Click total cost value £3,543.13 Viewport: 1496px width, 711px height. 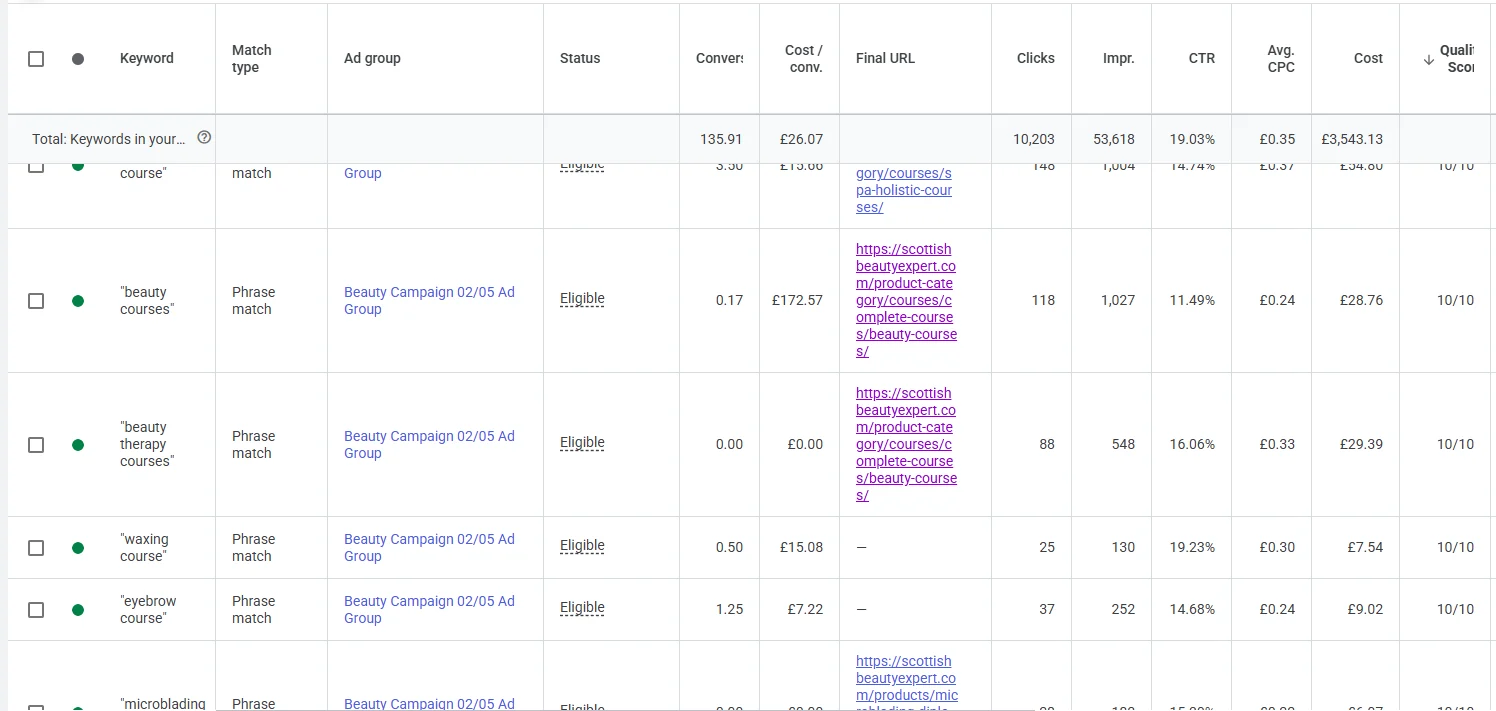pos(1352,140)
